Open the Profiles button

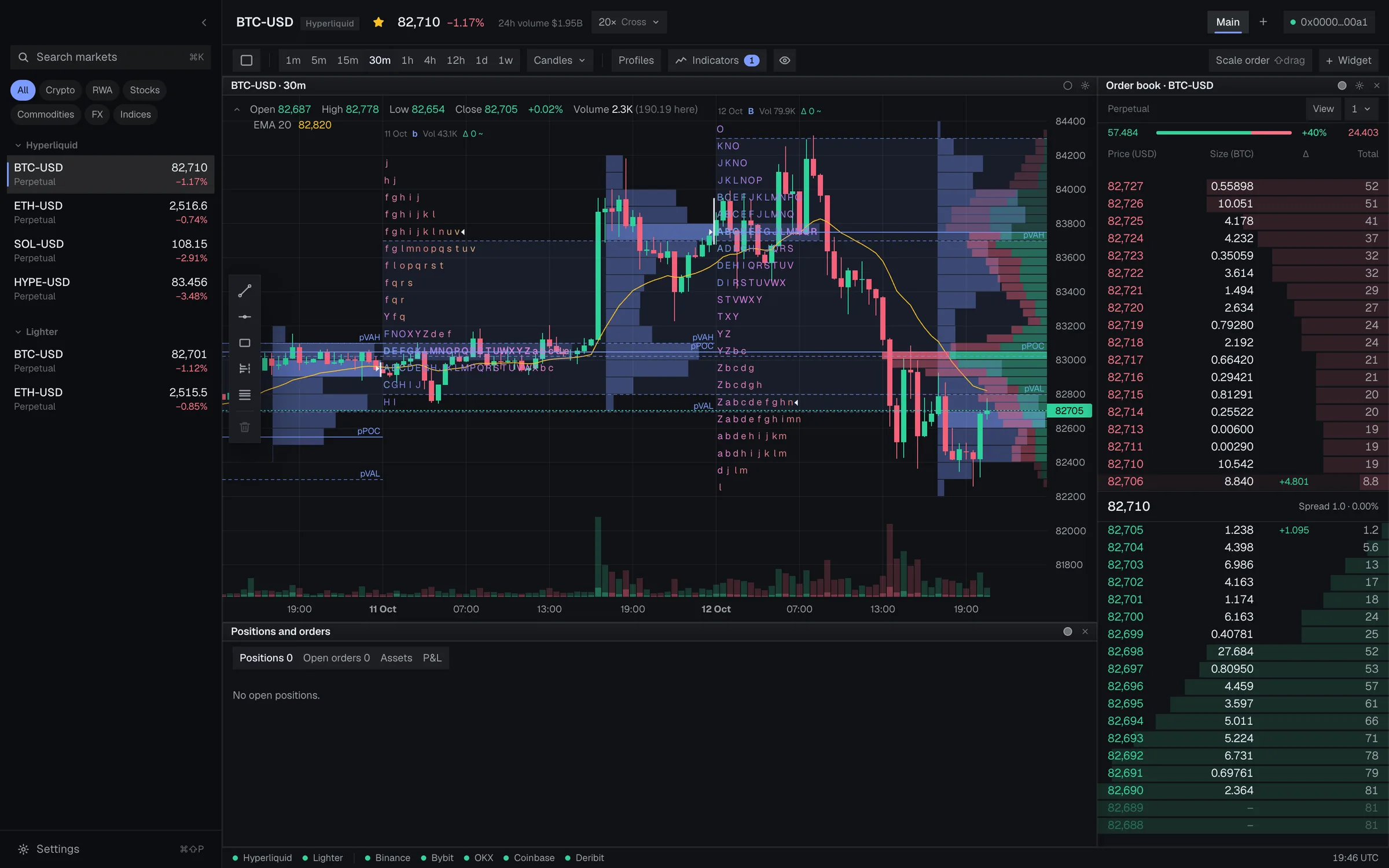point(636,60)
